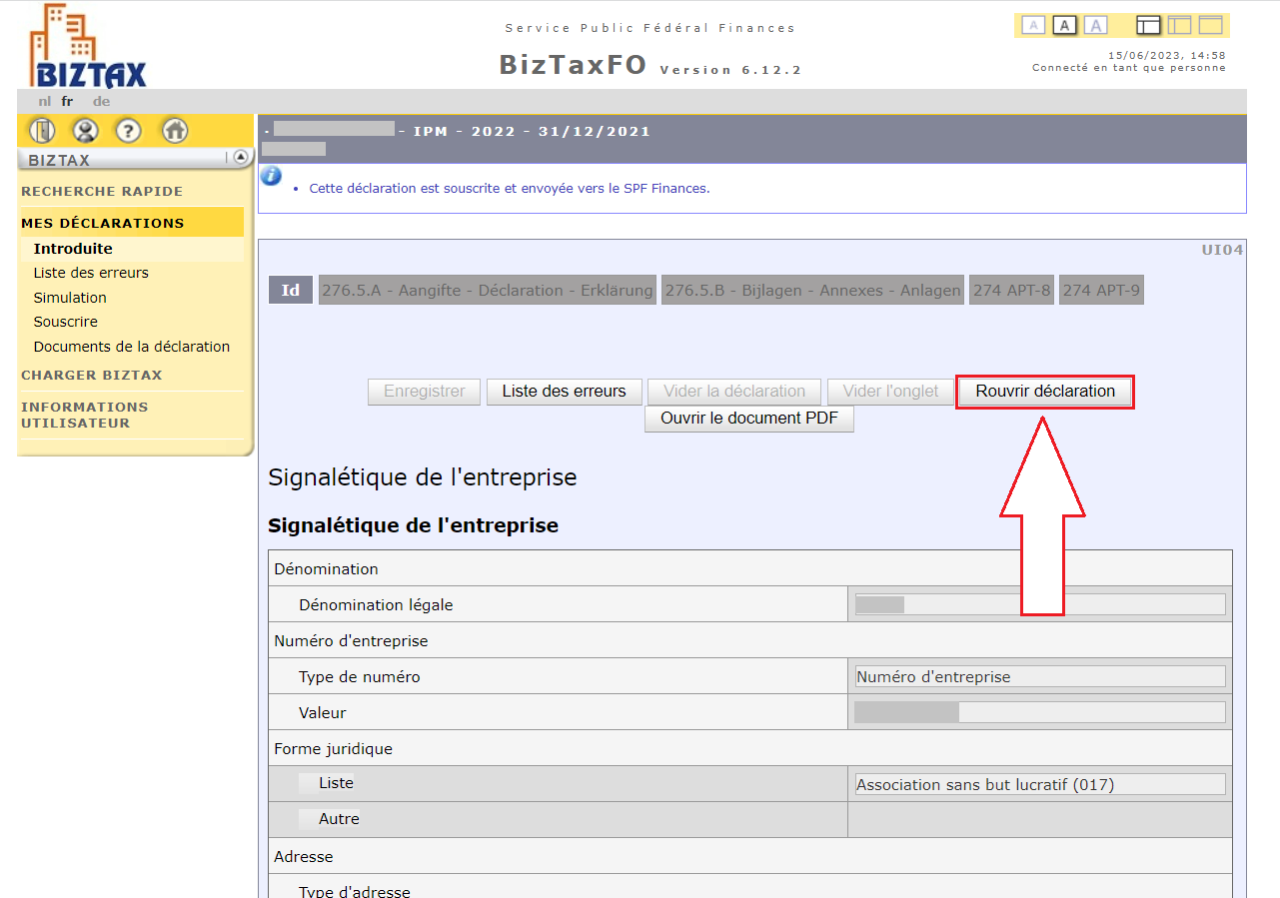The width and height of the screenshot is (1280, 898).
Task: Click the UI04 screen code
Action: (1222, 250)
